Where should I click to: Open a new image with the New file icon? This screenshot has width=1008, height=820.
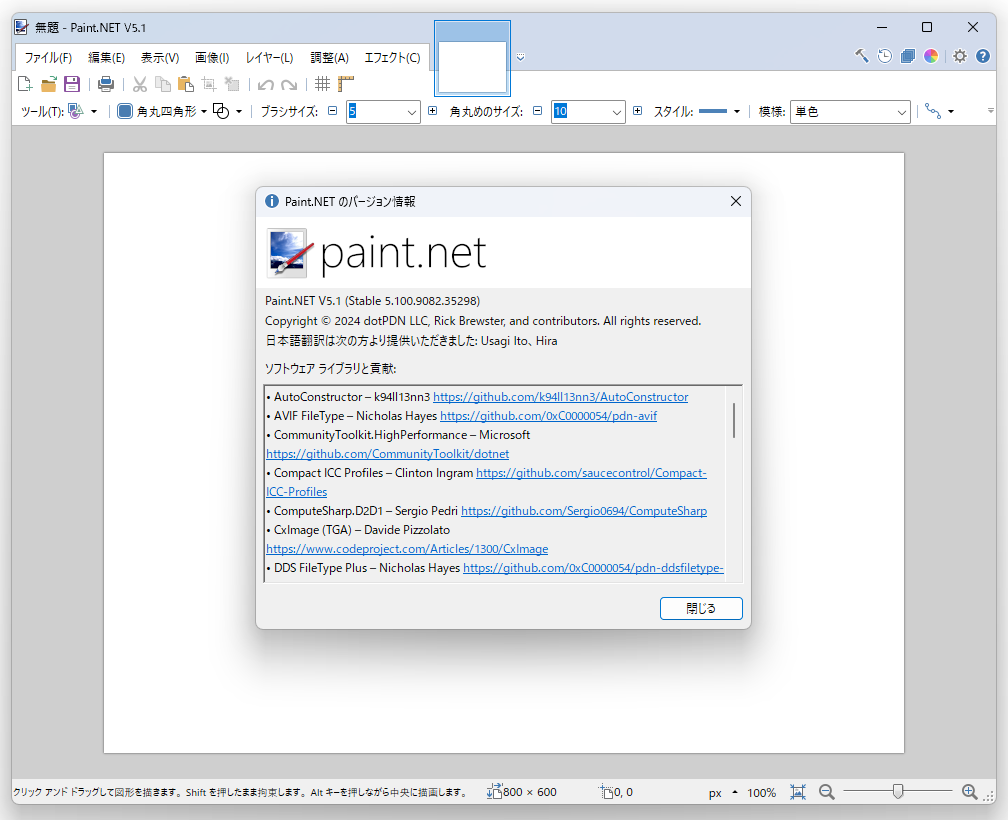point(24,84)
